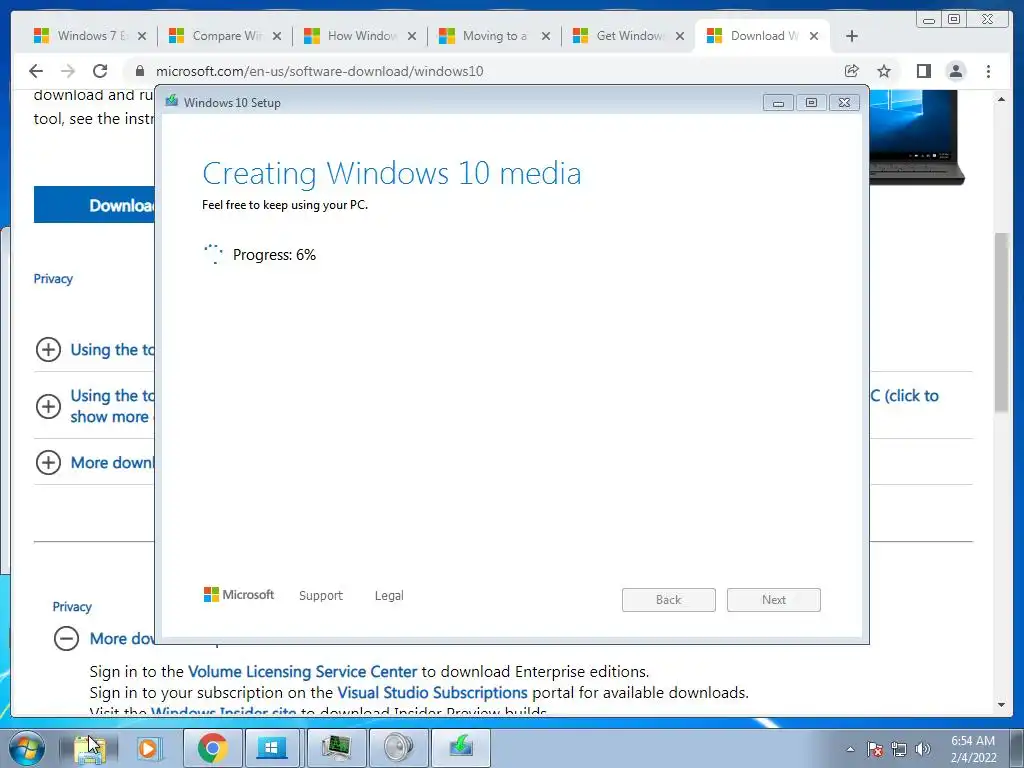Click Legal link in Windows 10 Setup

coord(389,596)
